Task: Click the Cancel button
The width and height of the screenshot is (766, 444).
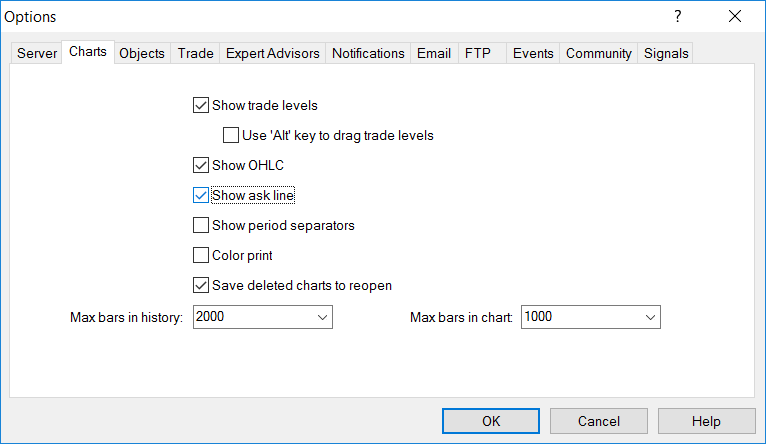Action: [599, 421]
